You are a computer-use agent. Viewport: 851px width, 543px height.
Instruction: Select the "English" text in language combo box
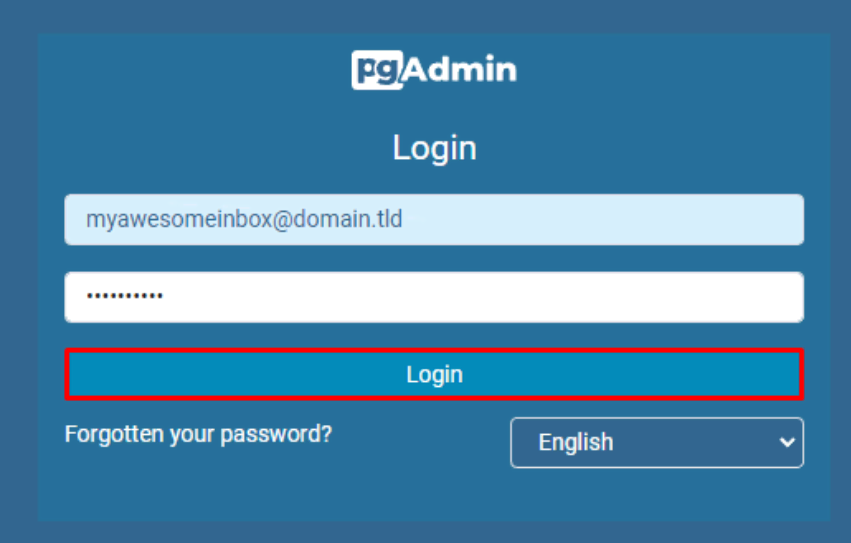tap(575, 442)
